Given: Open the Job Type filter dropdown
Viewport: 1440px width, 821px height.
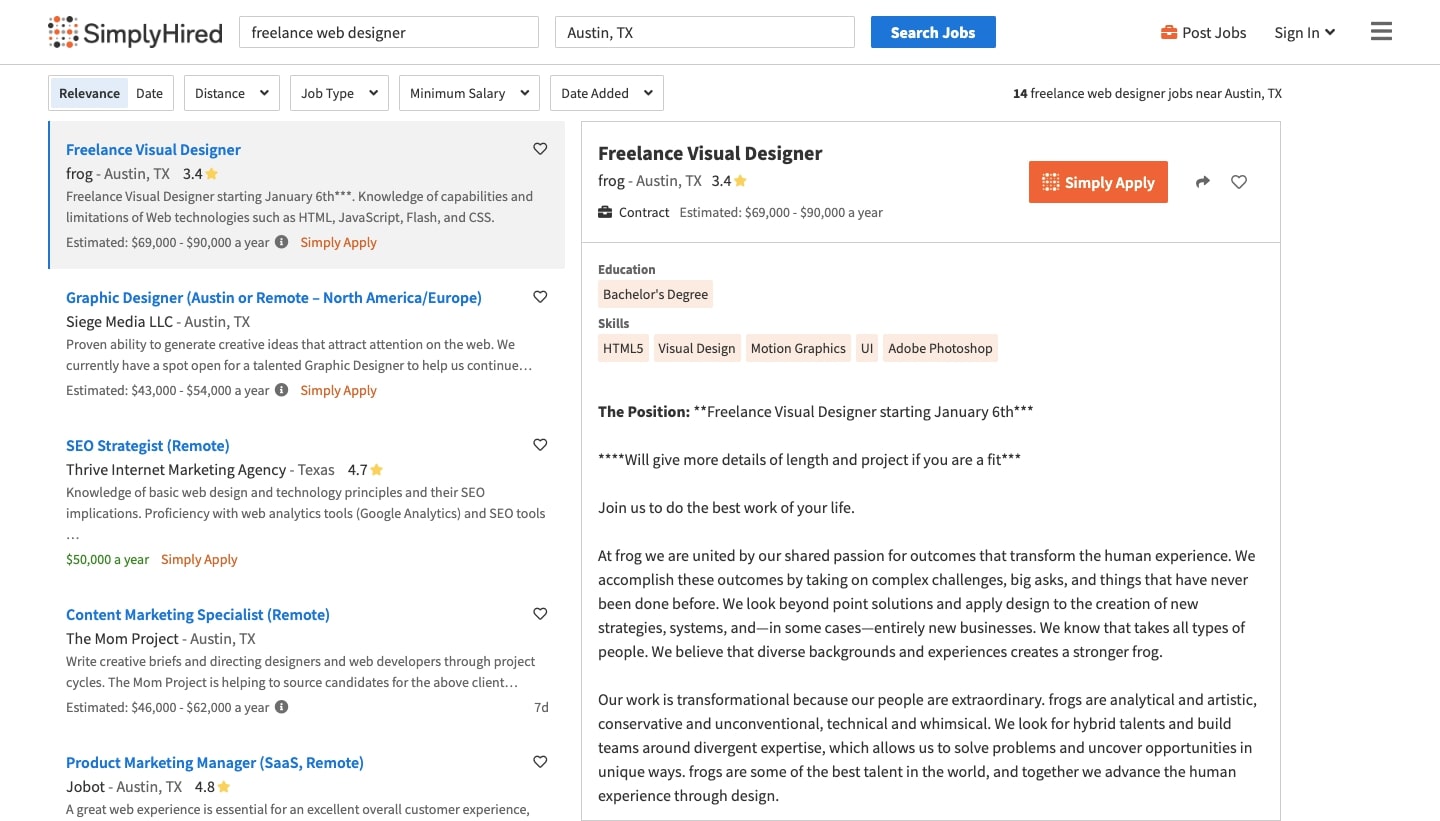Looking at the screenshot, I should point(339,93).
